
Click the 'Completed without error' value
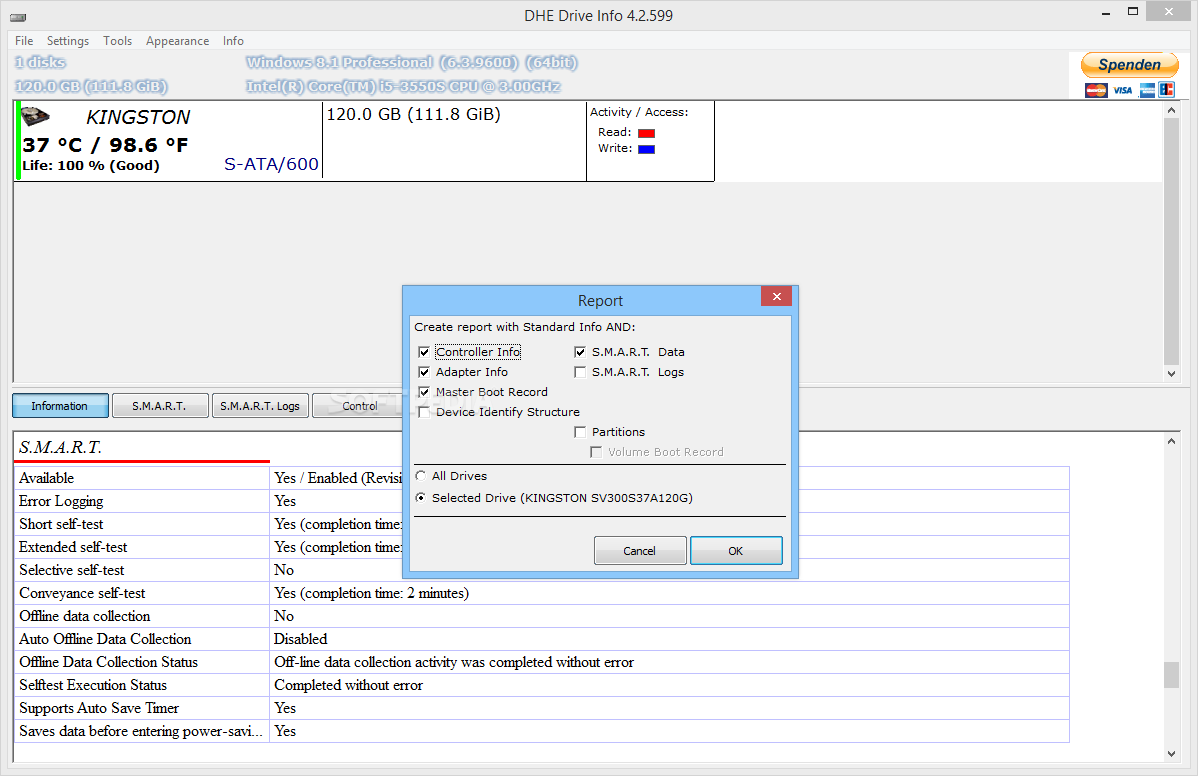(348, 685)
